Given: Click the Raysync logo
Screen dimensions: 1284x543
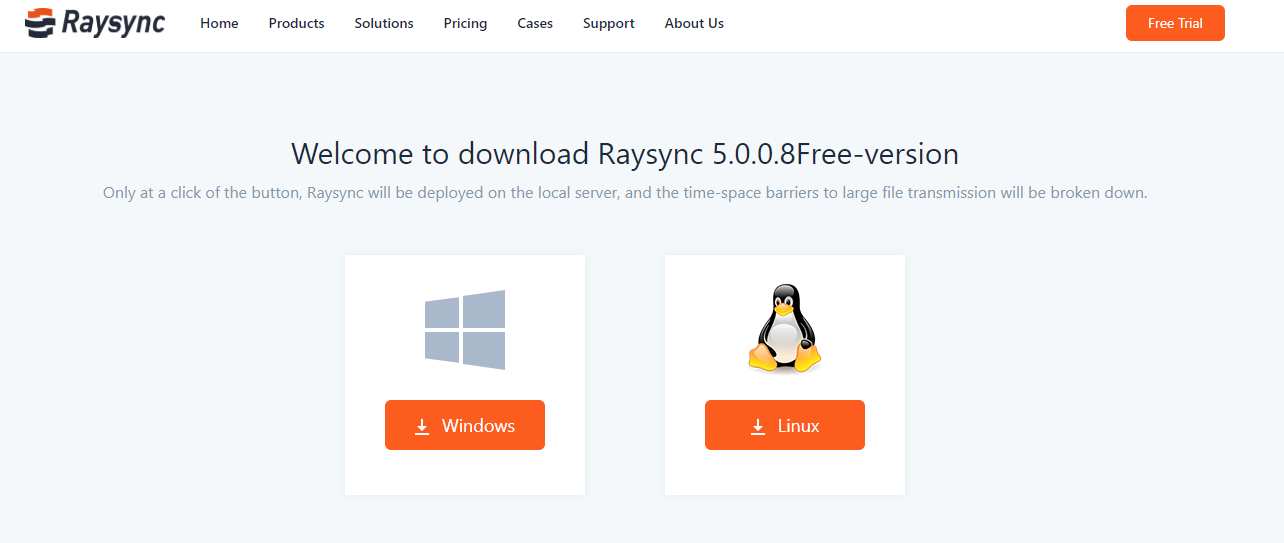Looking at the screenshot, I should pyautogui.click(x=95, y=23).
